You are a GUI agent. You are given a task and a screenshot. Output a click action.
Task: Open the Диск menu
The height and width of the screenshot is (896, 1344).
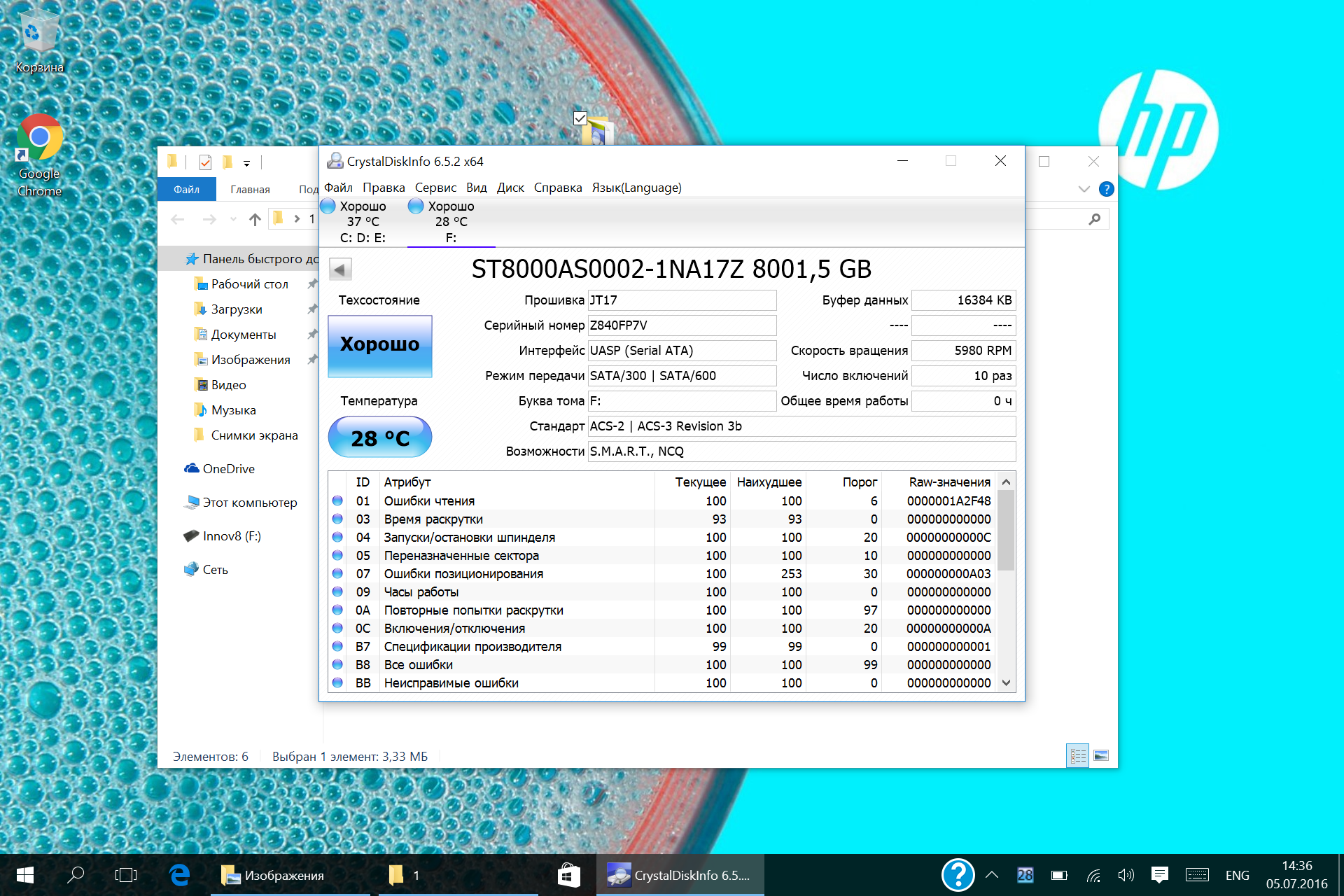click(x=510, y=188)
